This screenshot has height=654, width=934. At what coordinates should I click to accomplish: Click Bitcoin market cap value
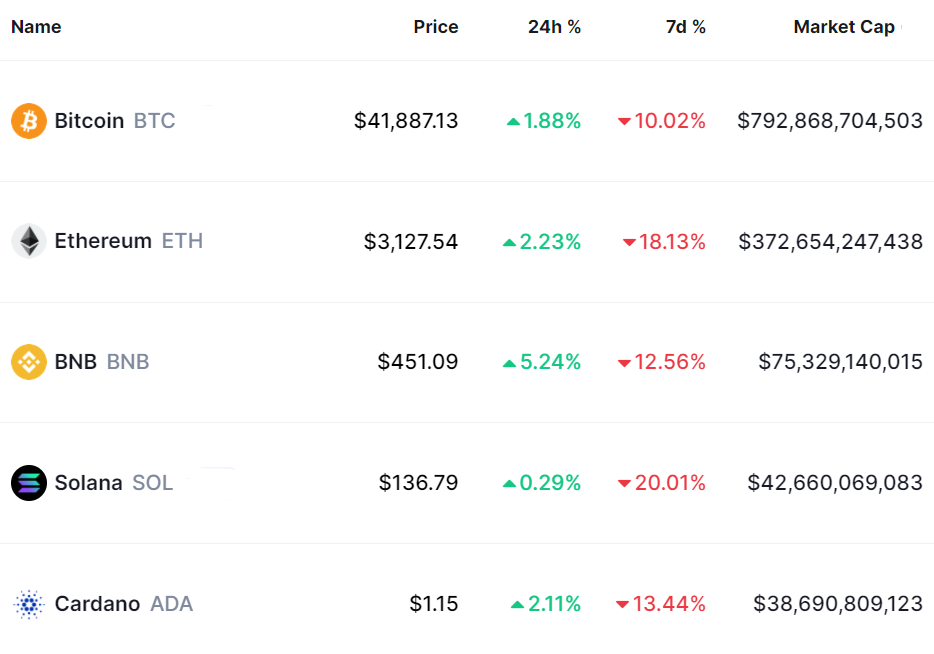click(x=830, y=121)
